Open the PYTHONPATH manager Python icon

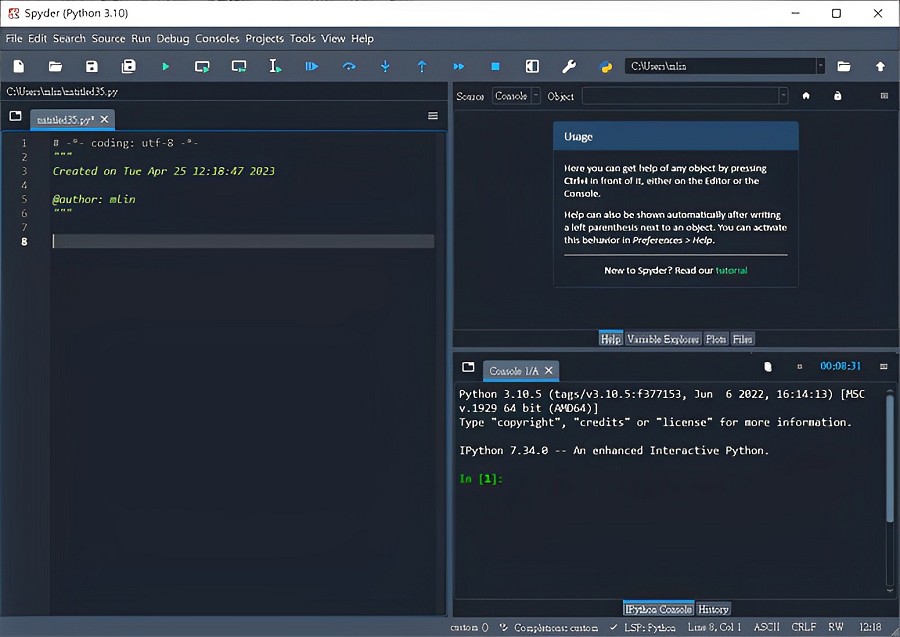(606, 66)
